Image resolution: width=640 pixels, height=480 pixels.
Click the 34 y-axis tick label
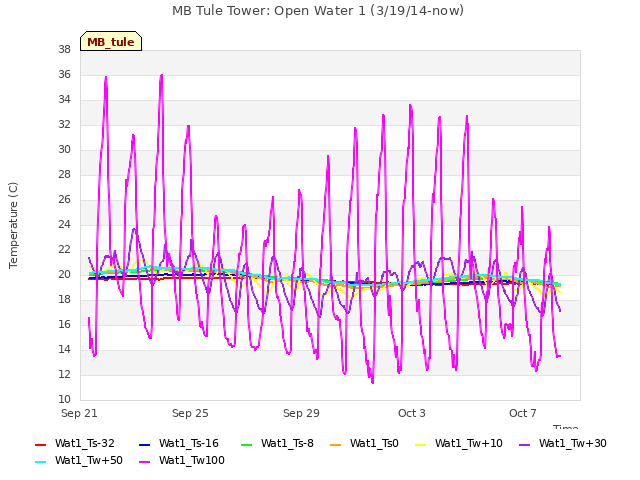tap(64, 100)
